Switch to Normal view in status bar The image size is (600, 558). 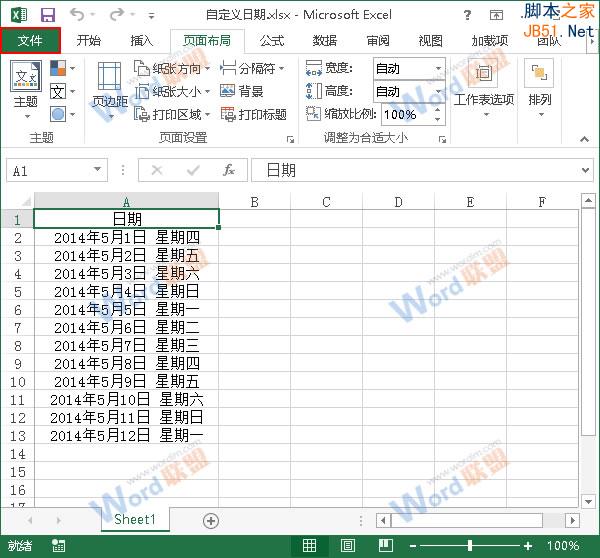click(x=309, y=546)
